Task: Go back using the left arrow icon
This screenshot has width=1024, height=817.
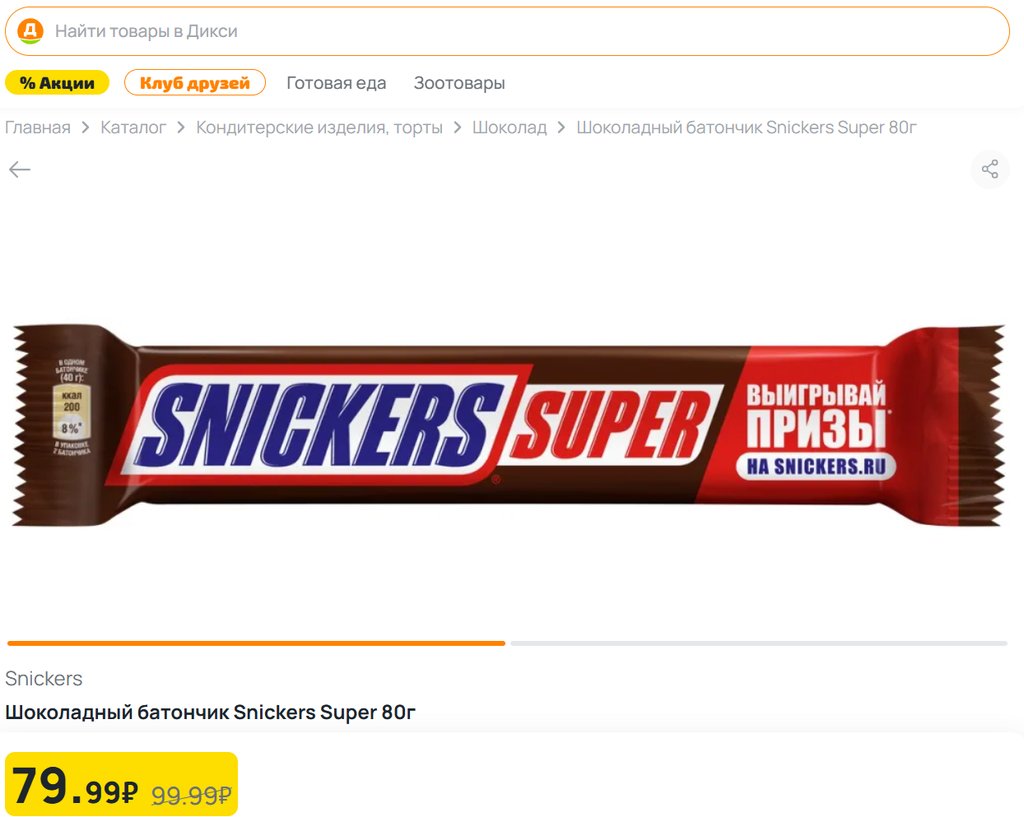Action: pyautogui.click(x=20, y=170)
